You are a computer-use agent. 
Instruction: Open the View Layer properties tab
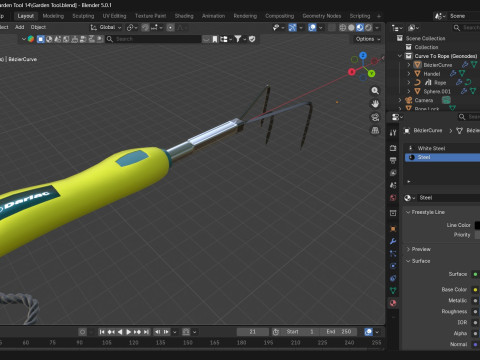pyautogui.click(x=393, y=173)
